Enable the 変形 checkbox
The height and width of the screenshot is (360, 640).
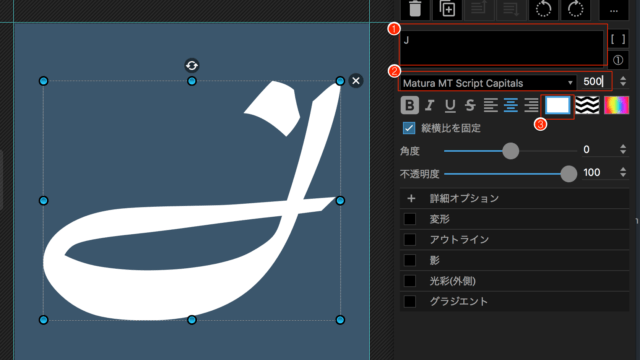(409, 219)
